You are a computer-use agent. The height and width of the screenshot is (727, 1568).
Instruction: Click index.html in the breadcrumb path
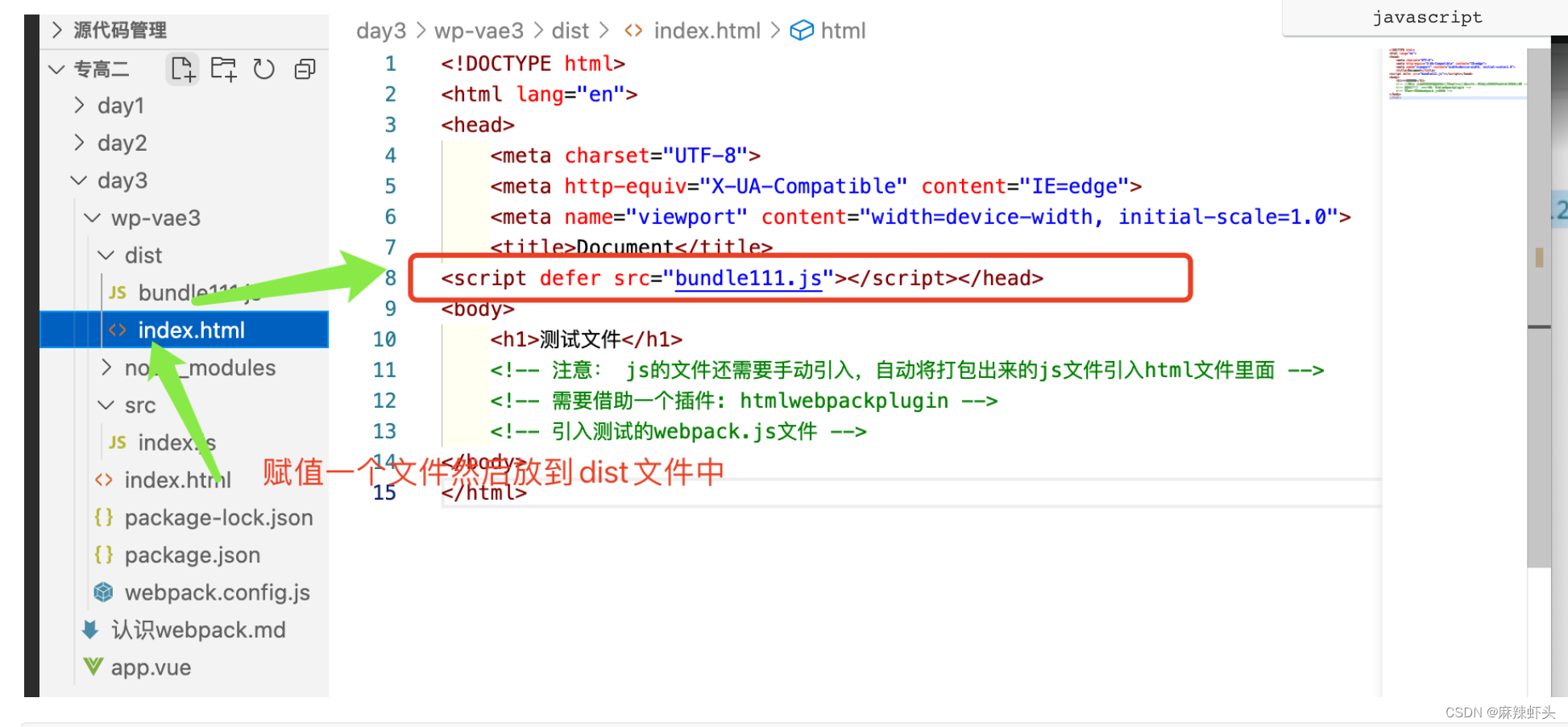point(707,31)
